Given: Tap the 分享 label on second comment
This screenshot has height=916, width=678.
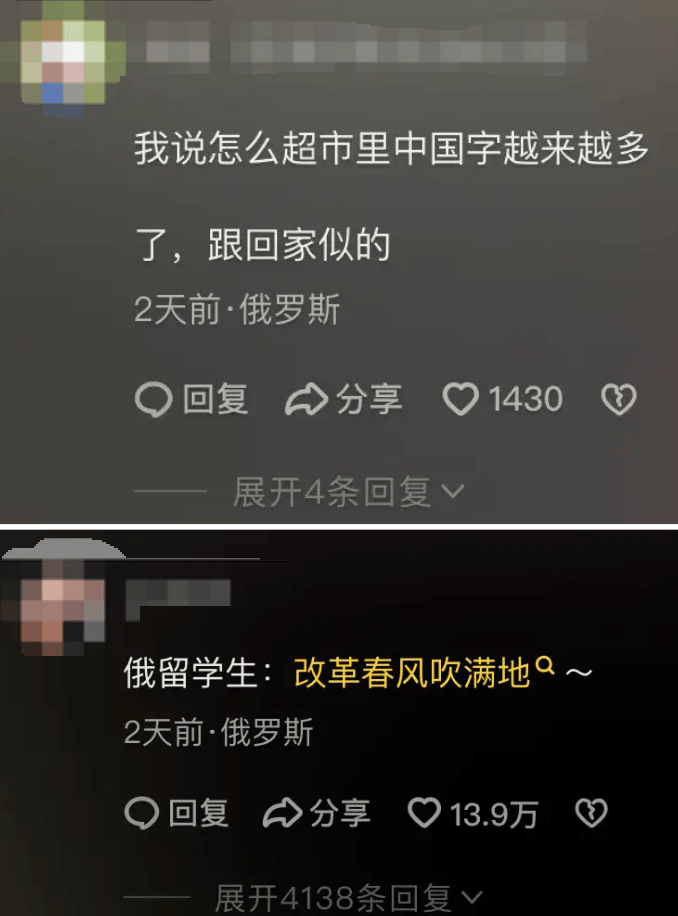Looking at the screenshot, I should 340,813.
